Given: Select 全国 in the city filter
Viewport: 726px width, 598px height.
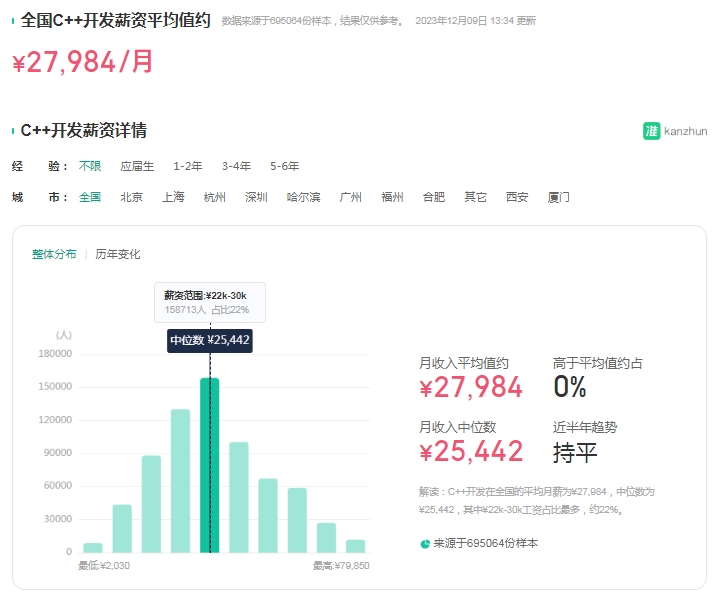Looking at the screenshot, I should click(x=90, y=197).
